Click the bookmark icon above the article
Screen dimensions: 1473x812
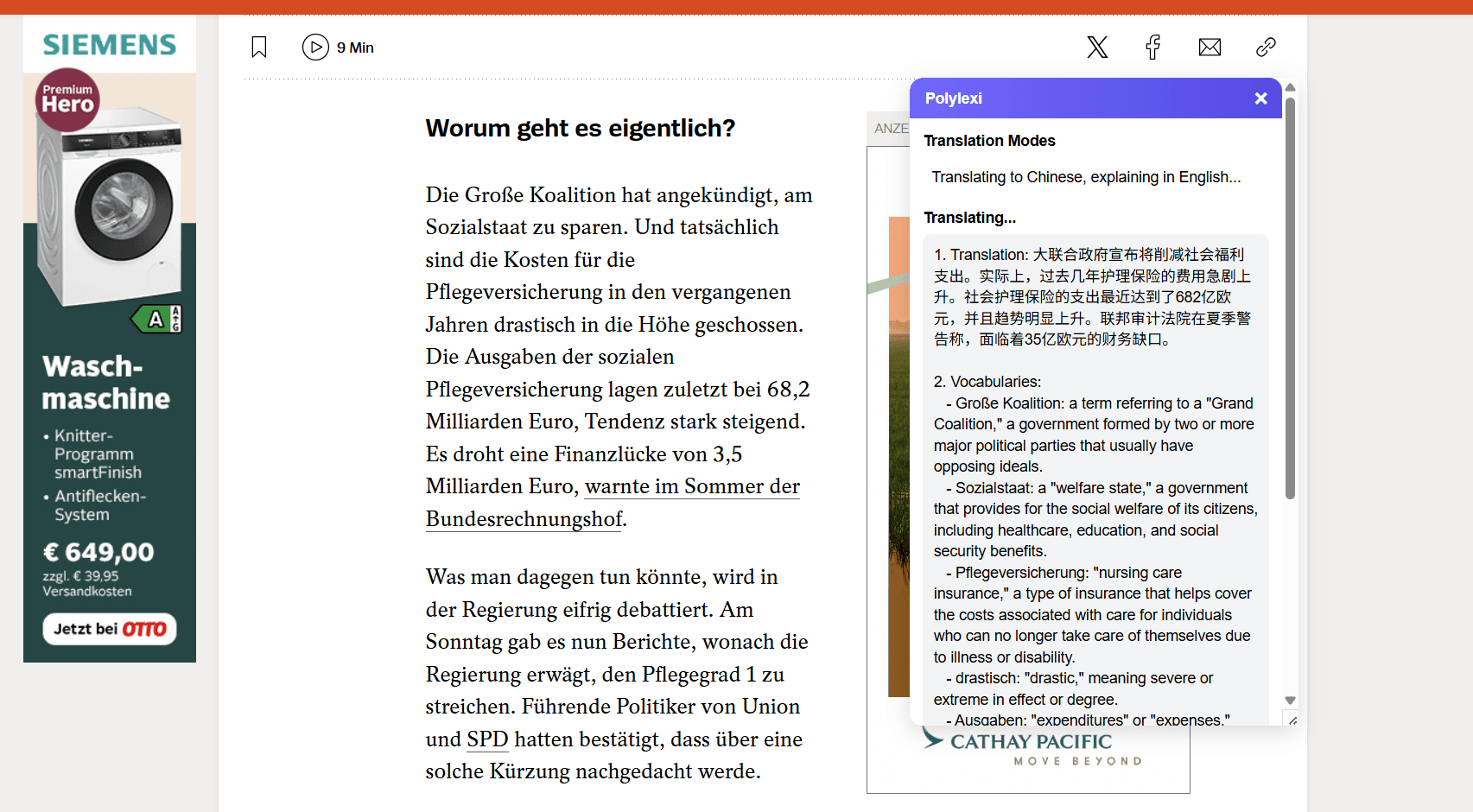[258, 48]
